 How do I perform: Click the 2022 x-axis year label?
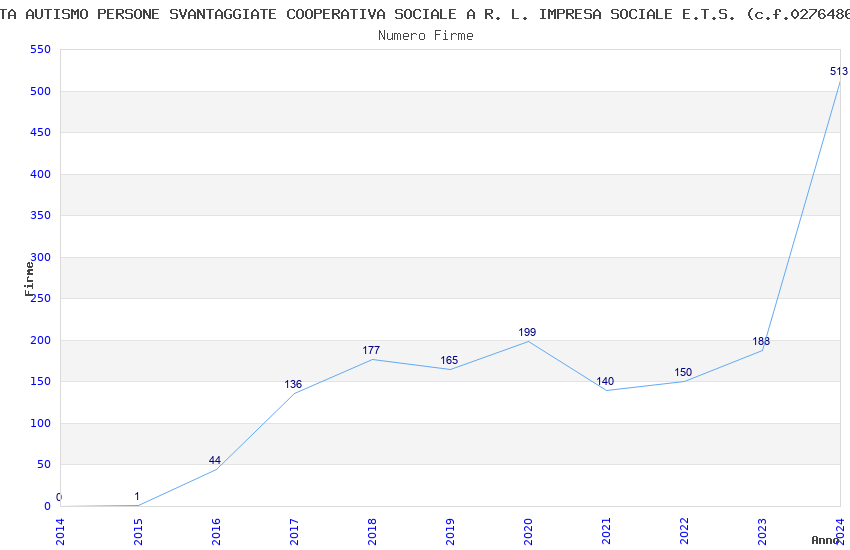[x=684, y=532]
